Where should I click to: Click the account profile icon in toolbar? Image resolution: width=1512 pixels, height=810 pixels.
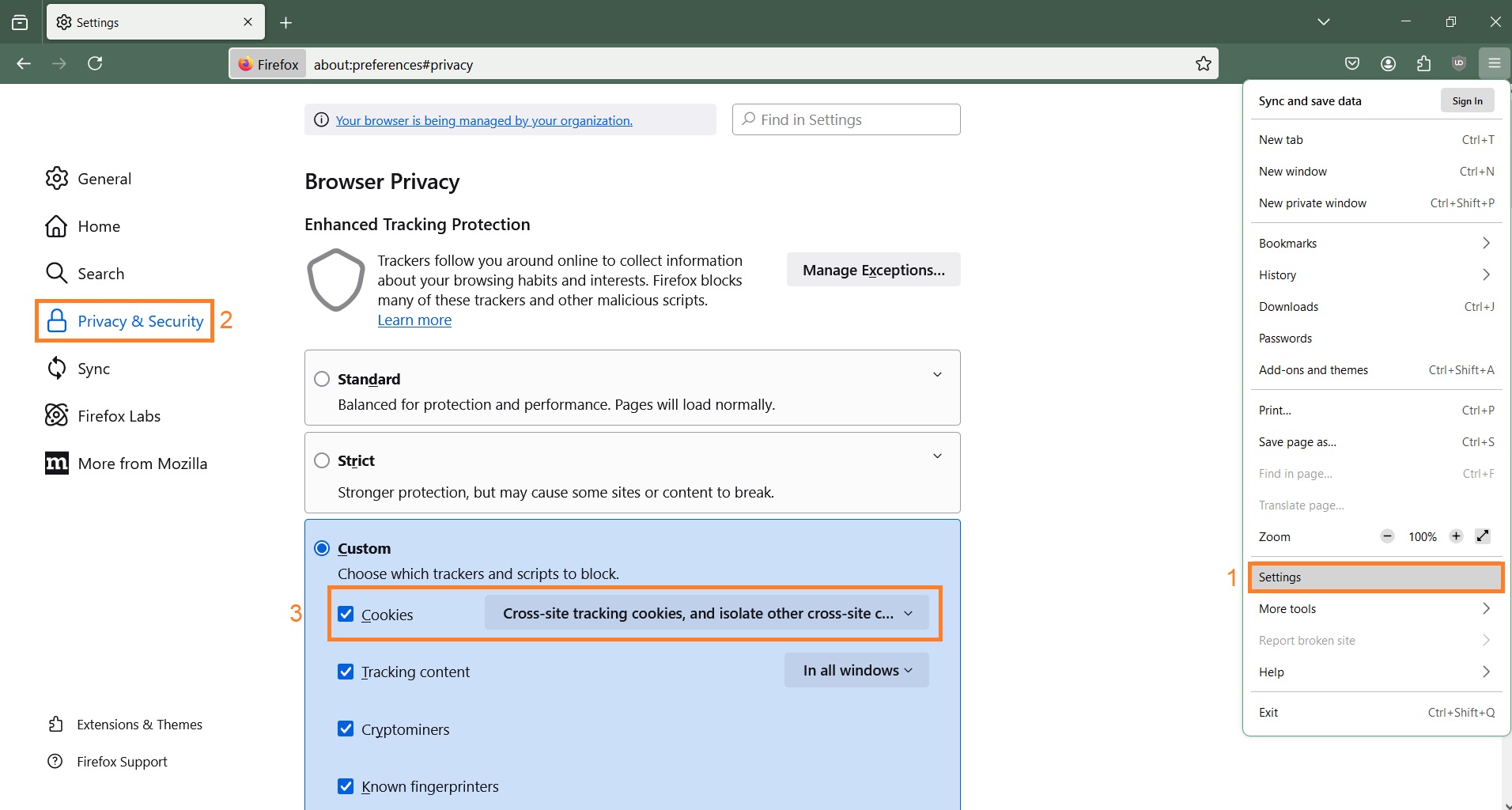tap(1389, 63)
